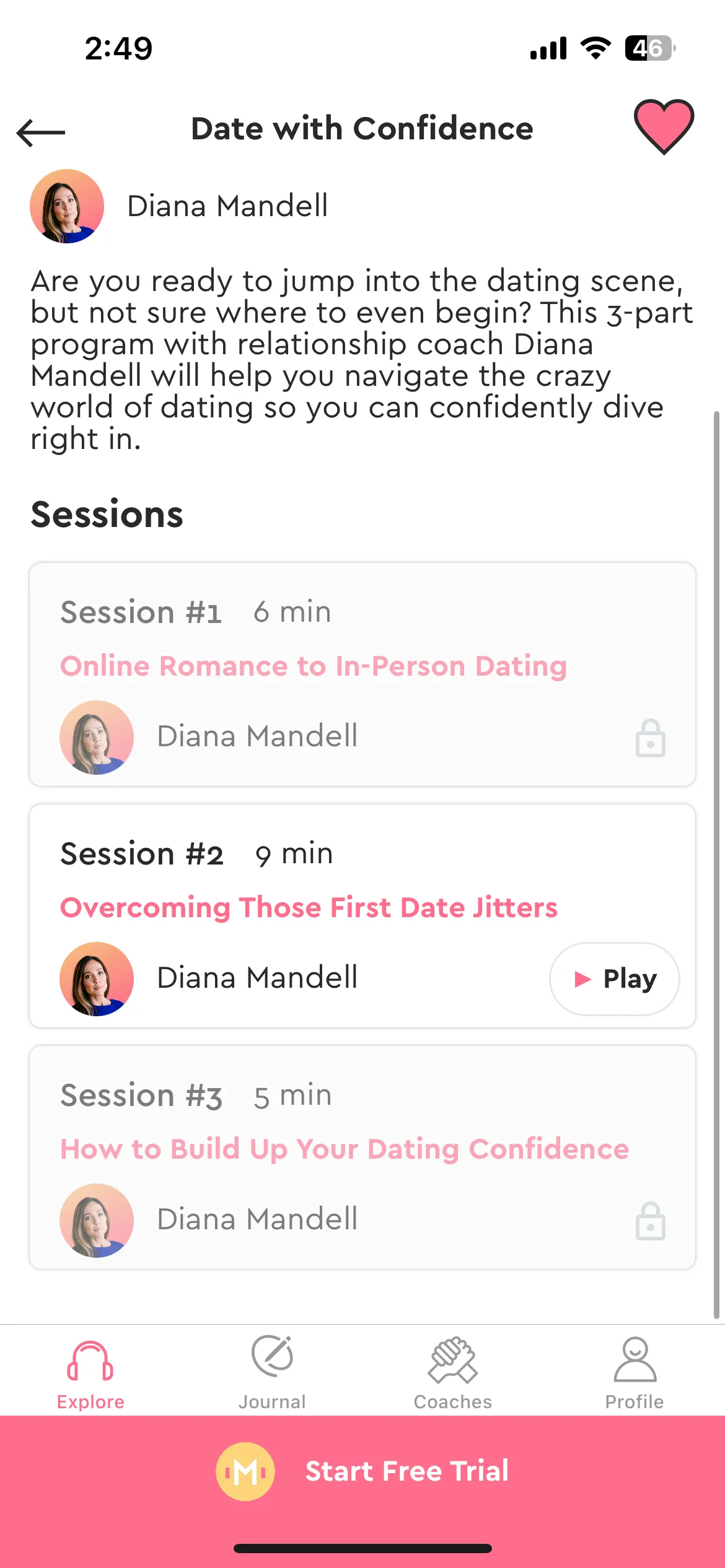The height and width of the screenshot is (1568, 725).
Task: Tap Diana Mandell name under the title
Action: (x=227, y=206)
